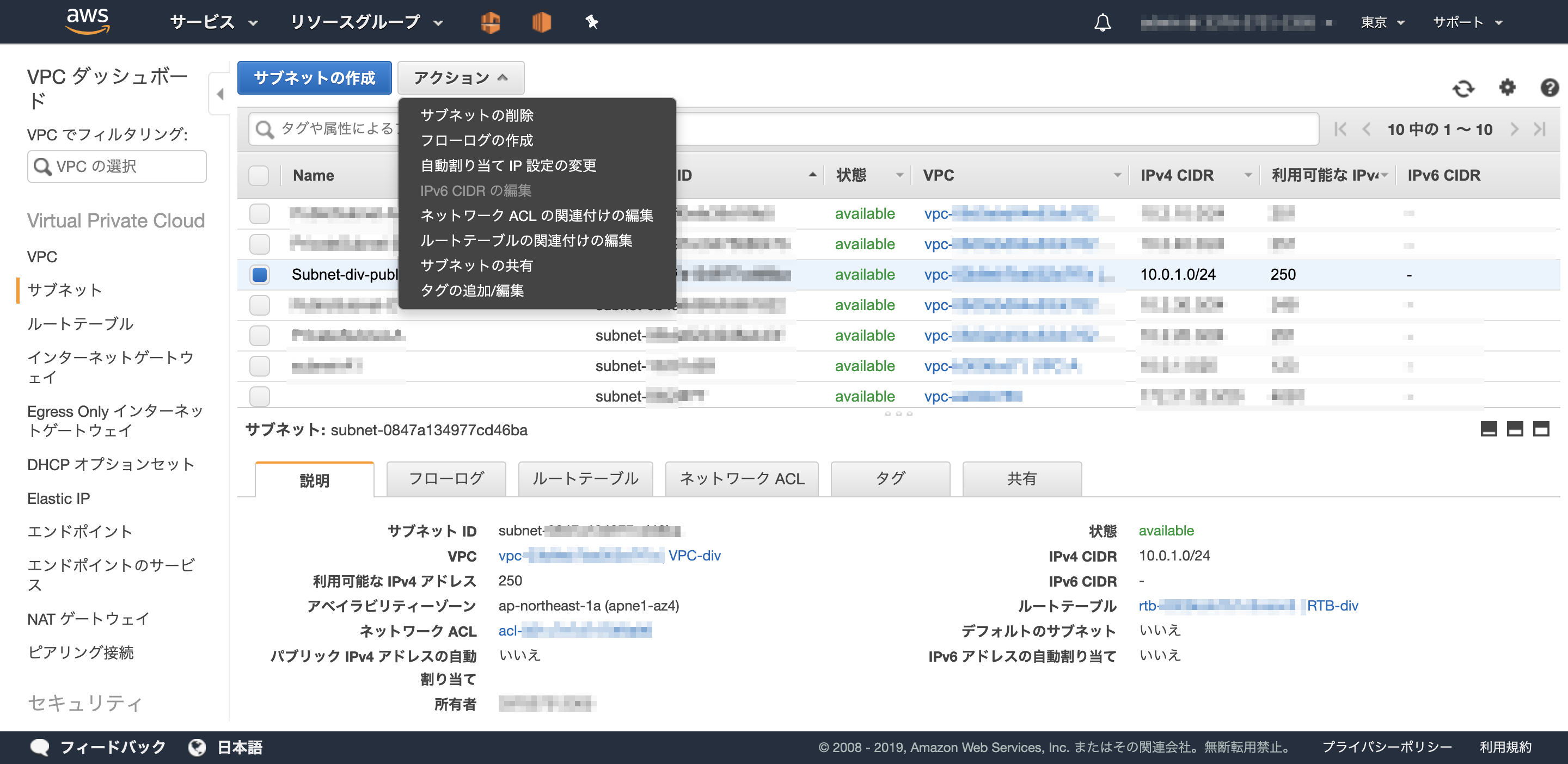1568x764 pixels.
Task: Expand the サービス dropdown
Action: (x=213, y=22)
